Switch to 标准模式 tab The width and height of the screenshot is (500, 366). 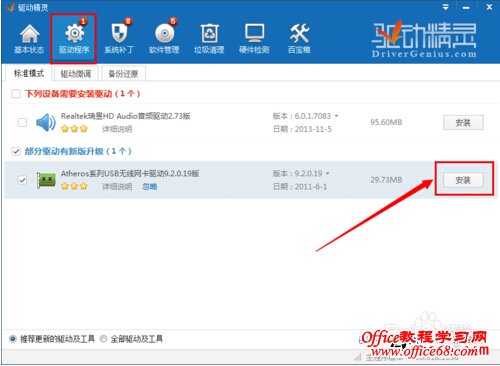coord(29,73)
